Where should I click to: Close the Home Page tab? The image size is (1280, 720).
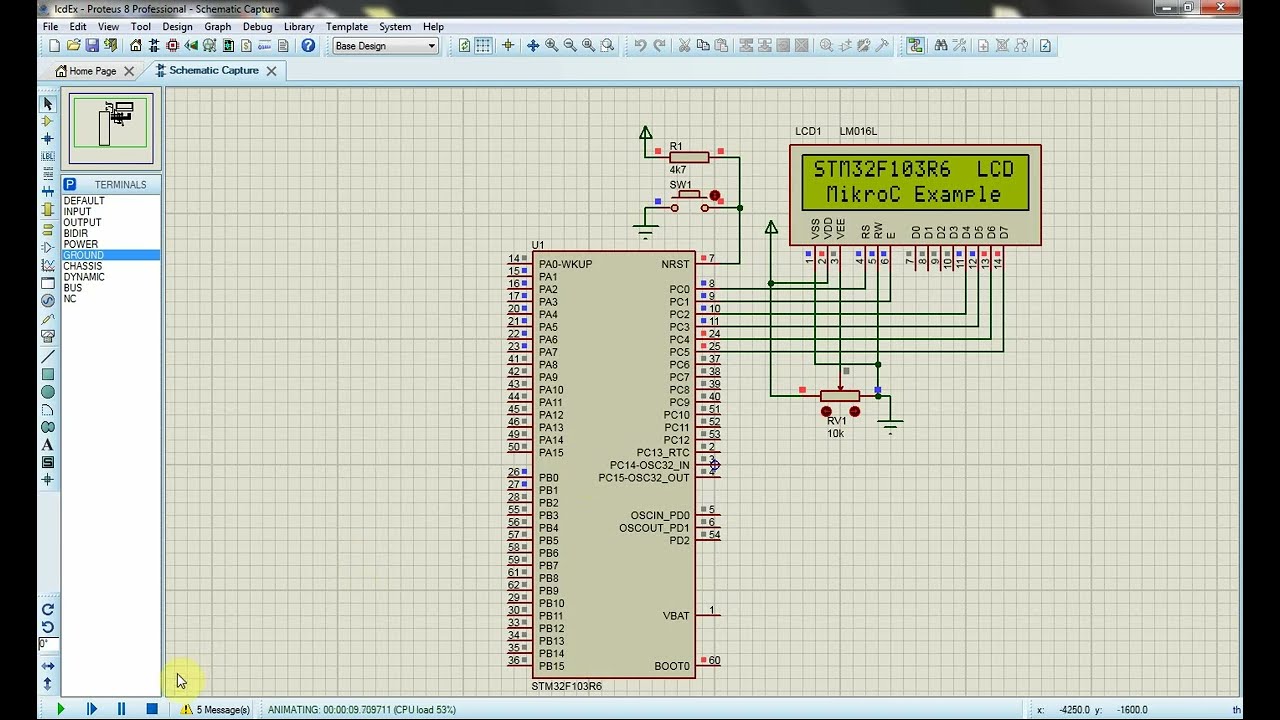(x=129, y=71)
